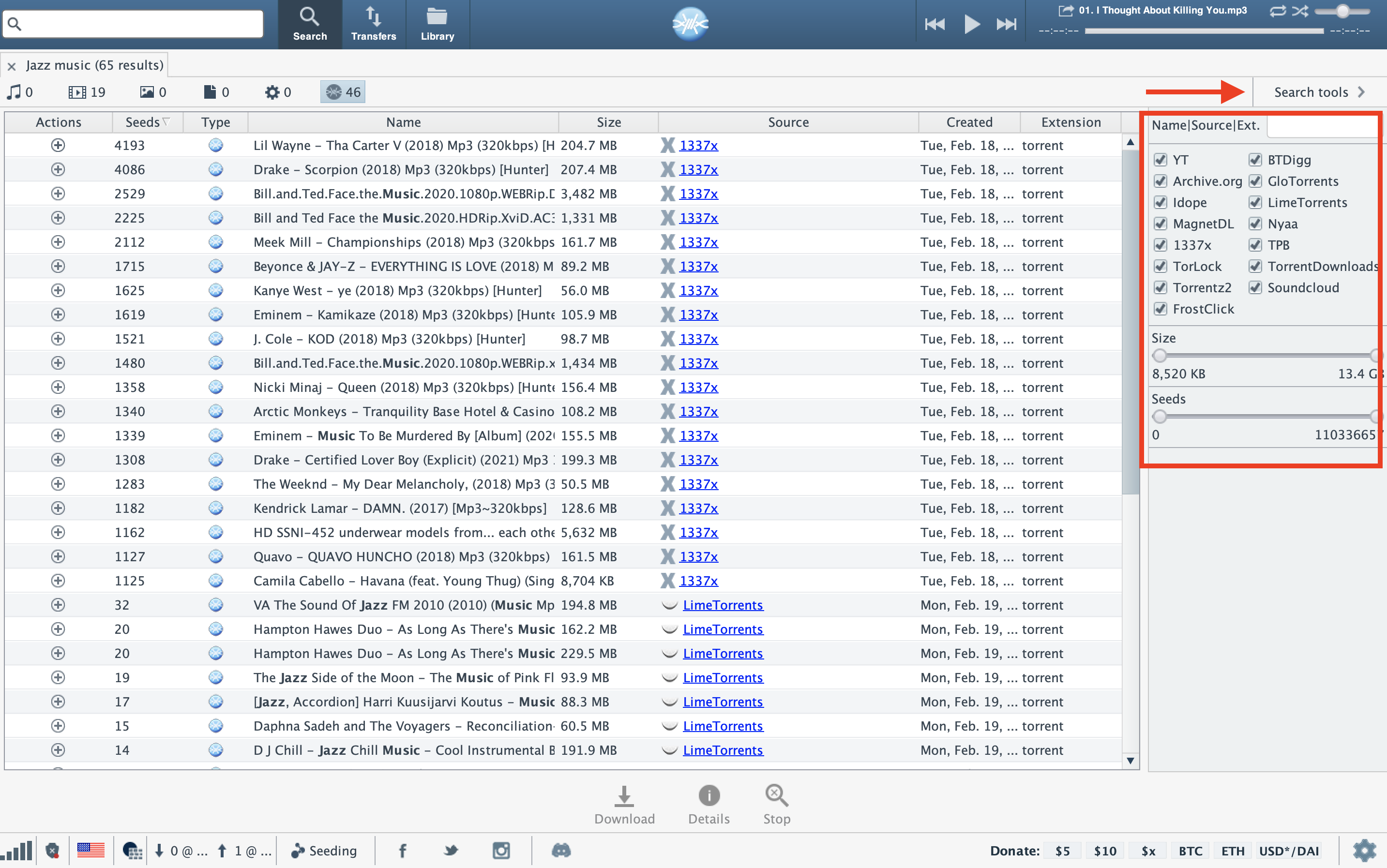
Task: Click the US flag language icon
Action: tap(90, 850)
